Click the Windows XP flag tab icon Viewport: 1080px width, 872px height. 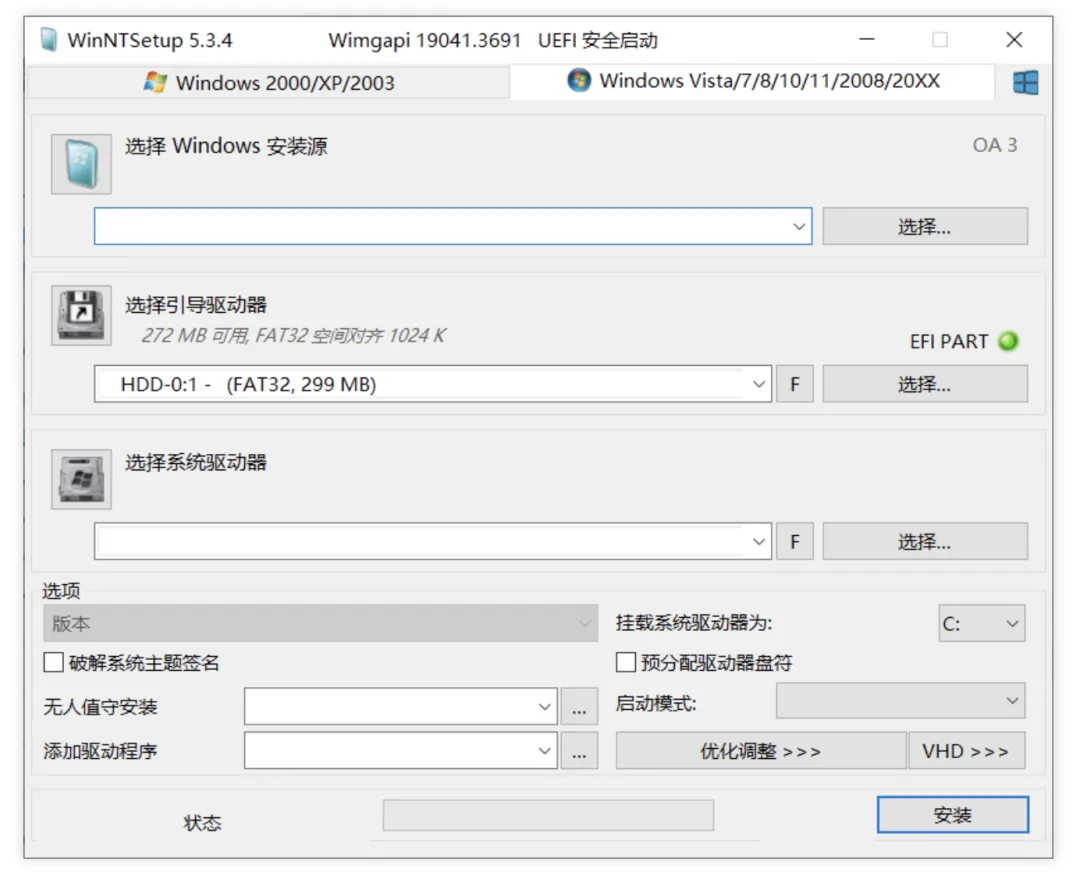[x=155, y=82]
